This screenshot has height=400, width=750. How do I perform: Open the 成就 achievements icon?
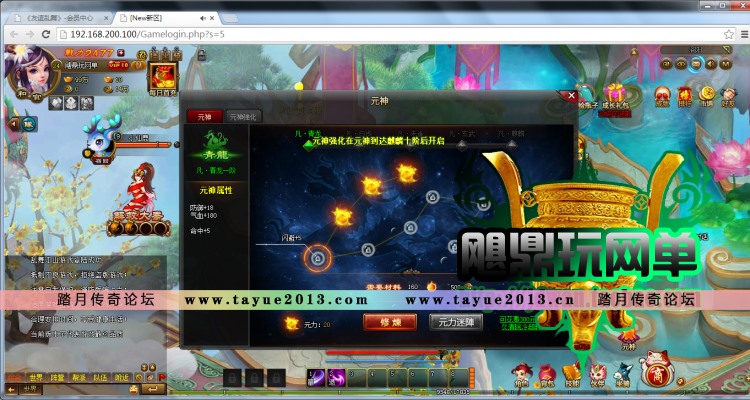point(662,96)
